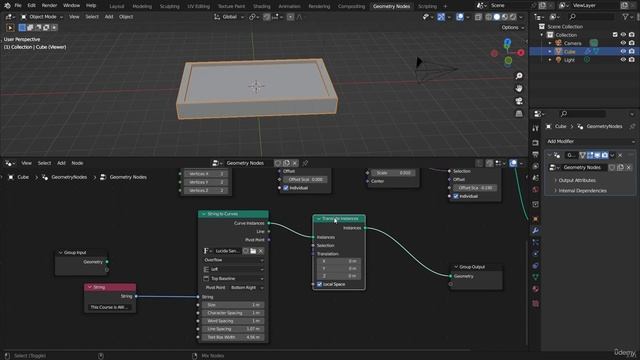Select the Light object in outliner
Viewport: 640px width, 360px height.
tap(569, 60)
